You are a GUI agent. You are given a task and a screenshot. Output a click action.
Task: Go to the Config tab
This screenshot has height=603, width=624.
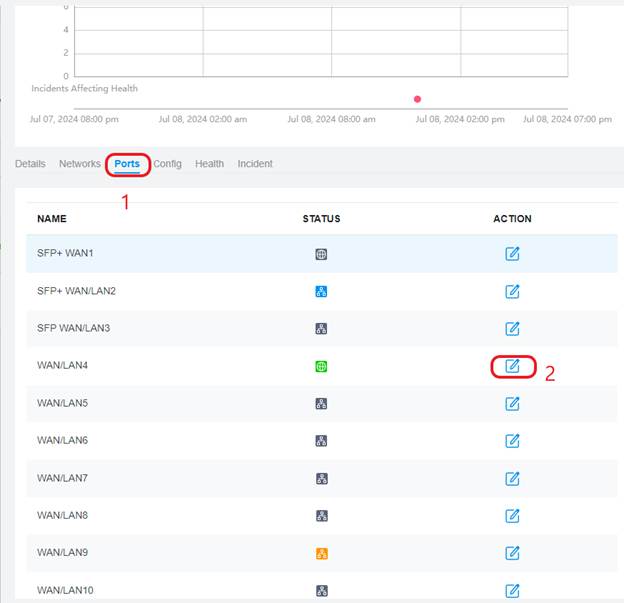[167, 164]
